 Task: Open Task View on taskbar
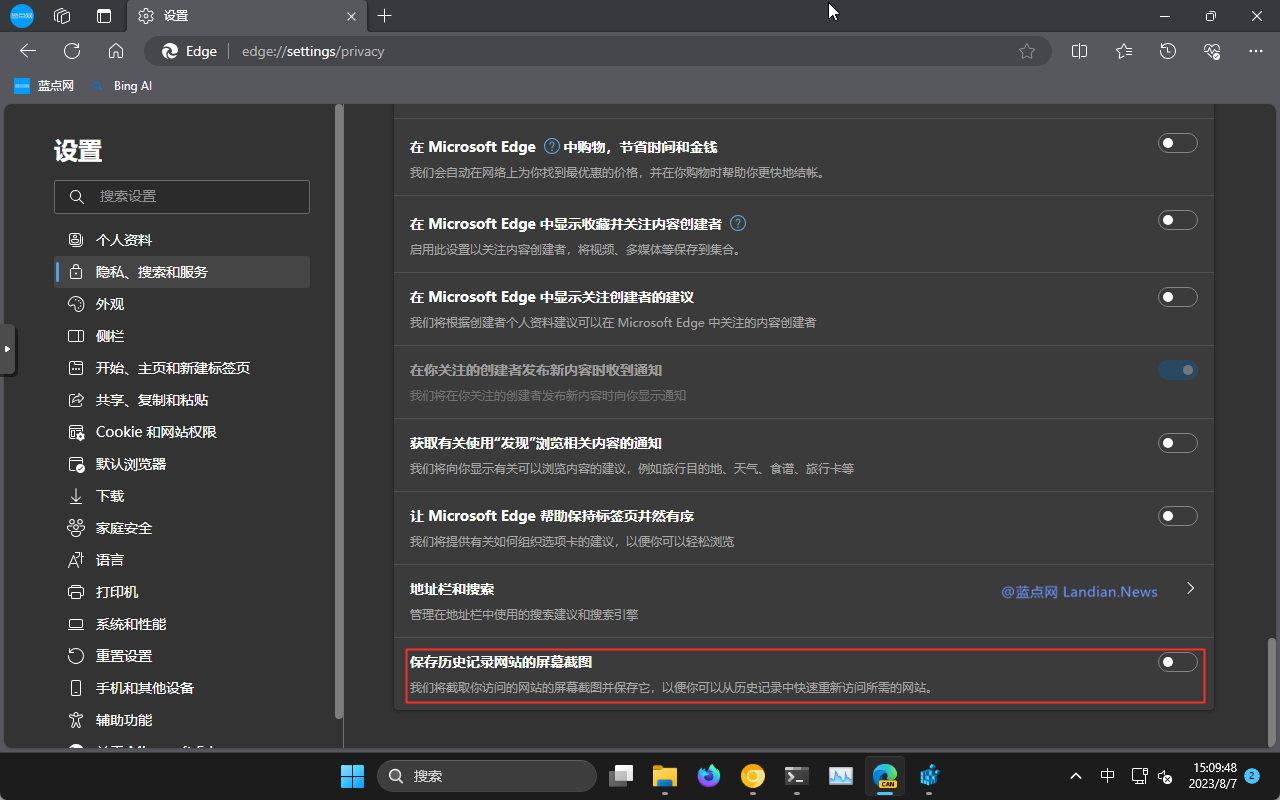click(x=622, y=775)
